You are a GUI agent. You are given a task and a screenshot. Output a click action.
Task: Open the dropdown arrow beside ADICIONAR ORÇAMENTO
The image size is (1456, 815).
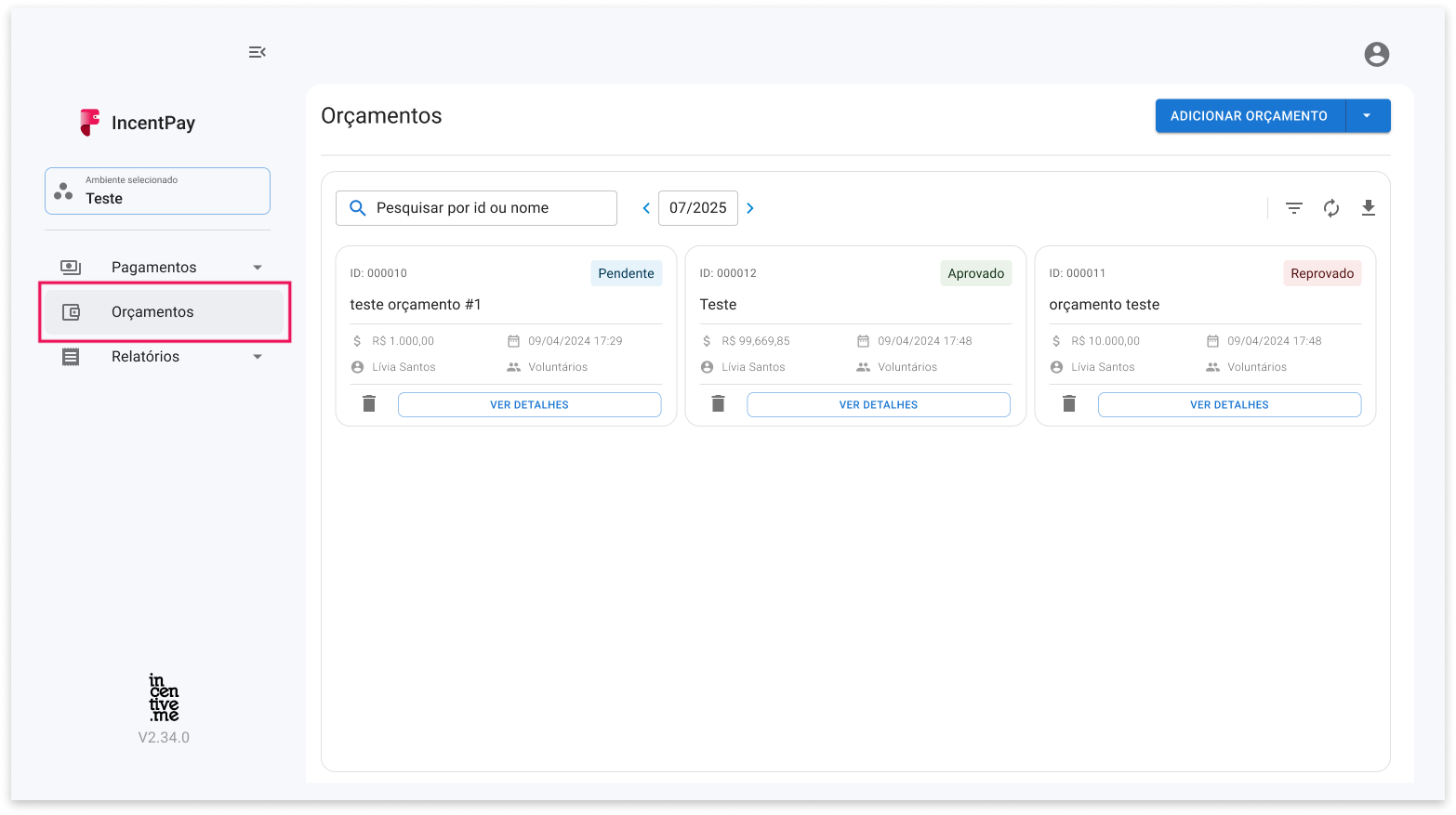[1367, 116]
